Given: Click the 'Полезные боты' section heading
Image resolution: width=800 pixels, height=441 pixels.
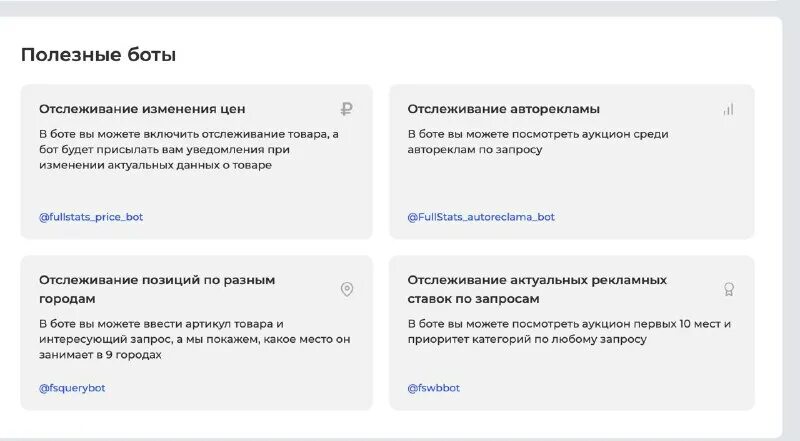Looking at the screenshot, I should point(98,55).
